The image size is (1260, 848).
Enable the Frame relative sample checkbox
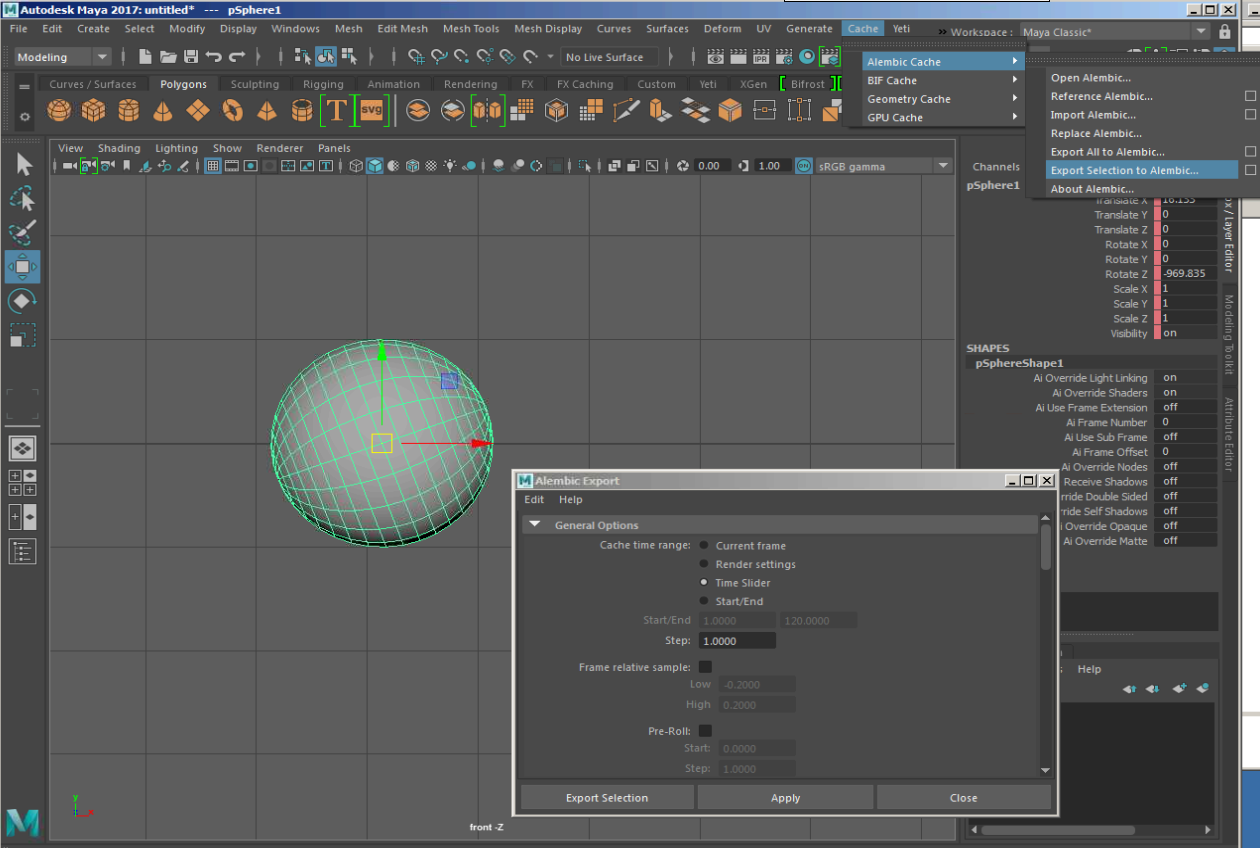(x=705, y=667)
